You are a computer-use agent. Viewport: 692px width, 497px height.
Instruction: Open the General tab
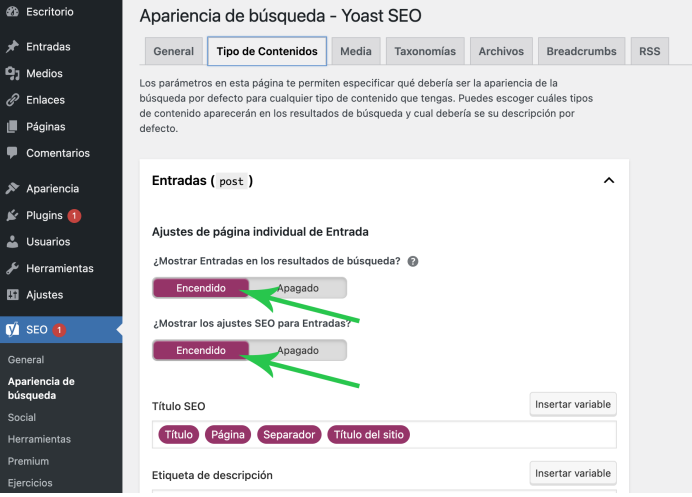pyautogui.click(x=173, y=51)
